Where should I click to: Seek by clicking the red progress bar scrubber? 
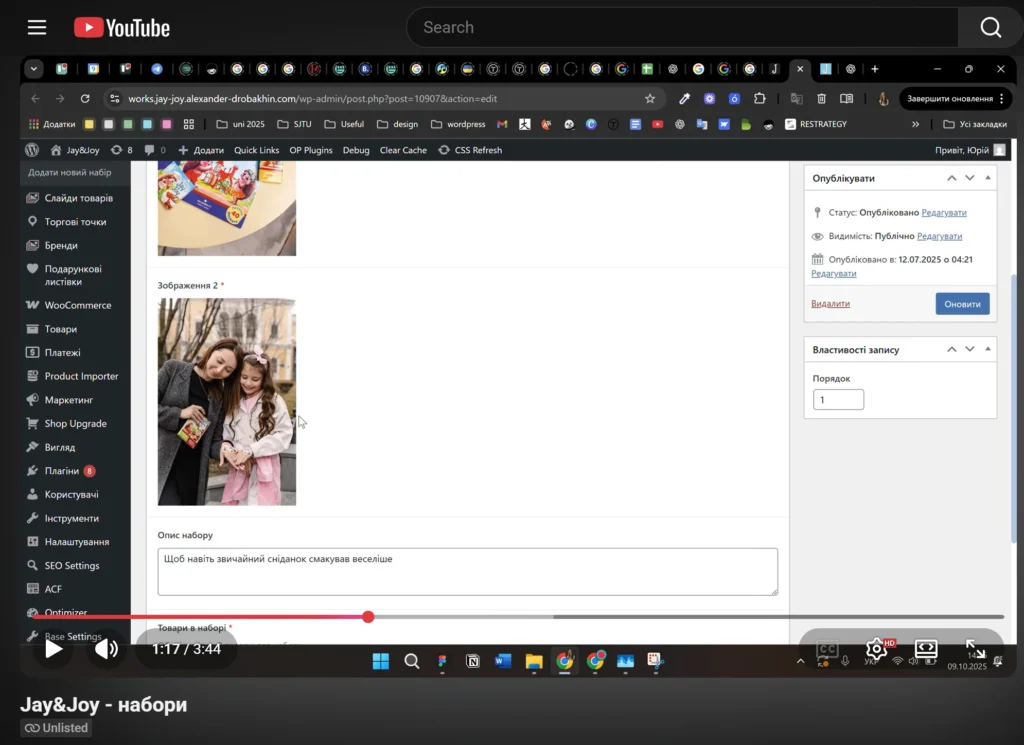(368, 617)
